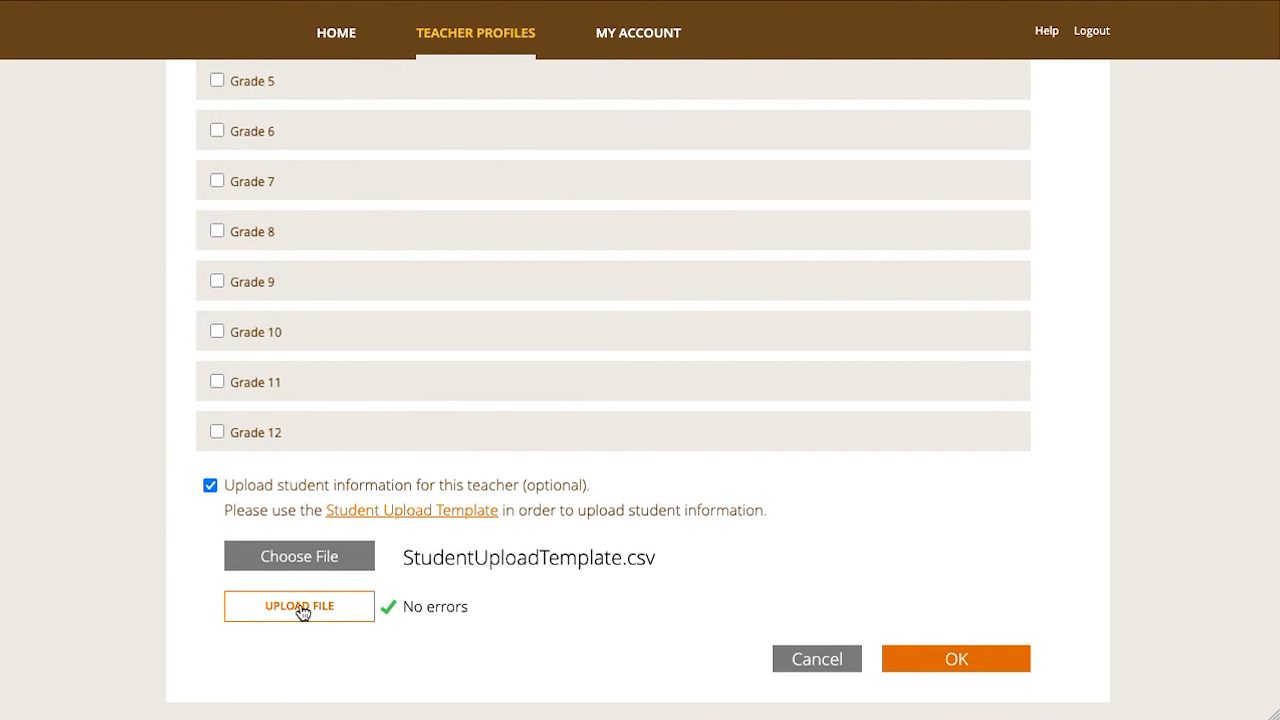Viewport: 1280px width, 720px height.
Task: Check the Grade 12 checkbox
Action: pos(217,431)
